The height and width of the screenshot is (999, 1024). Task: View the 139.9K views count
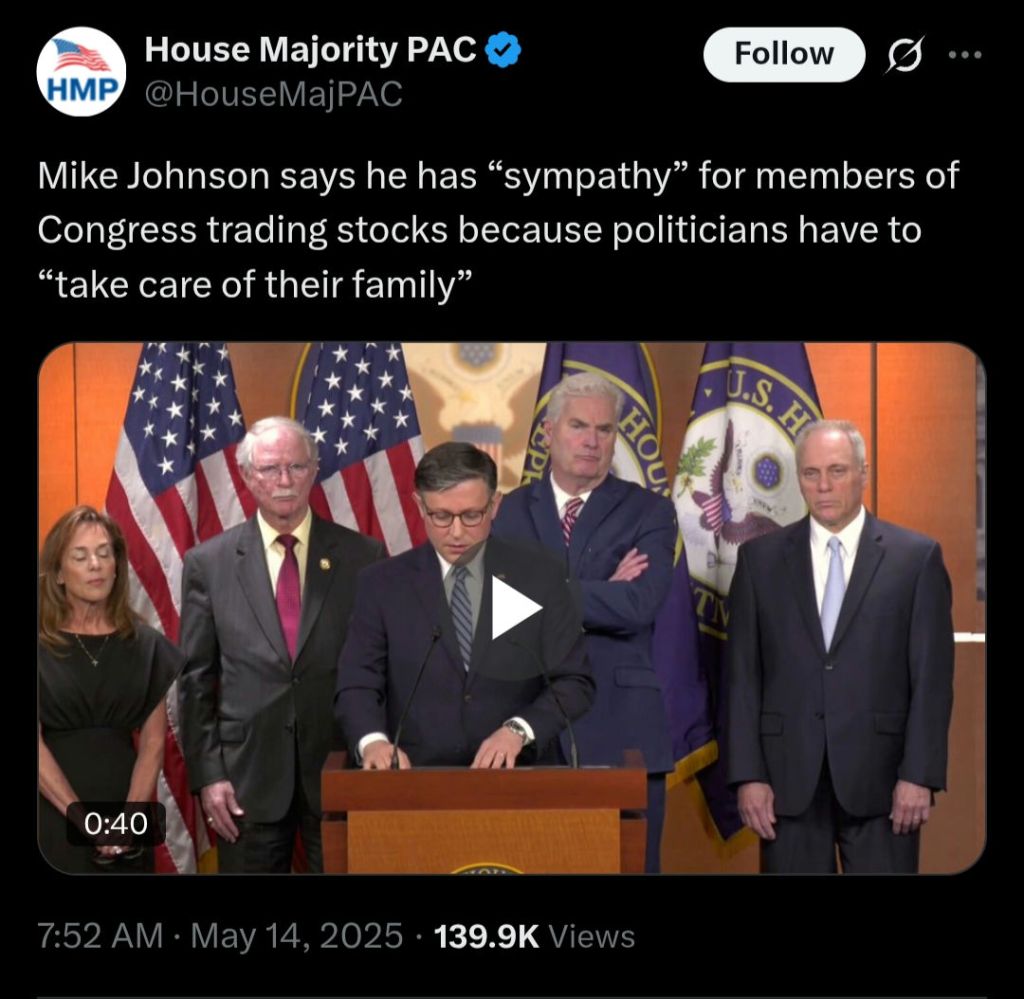[x=487, y=936]
